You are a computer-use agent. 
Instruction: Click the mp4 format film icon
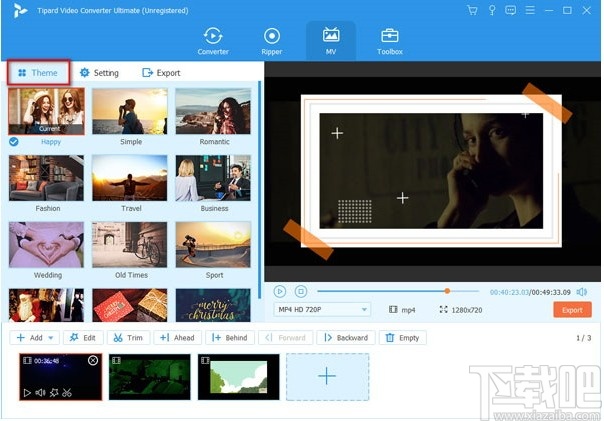click(x=393, y=309)
